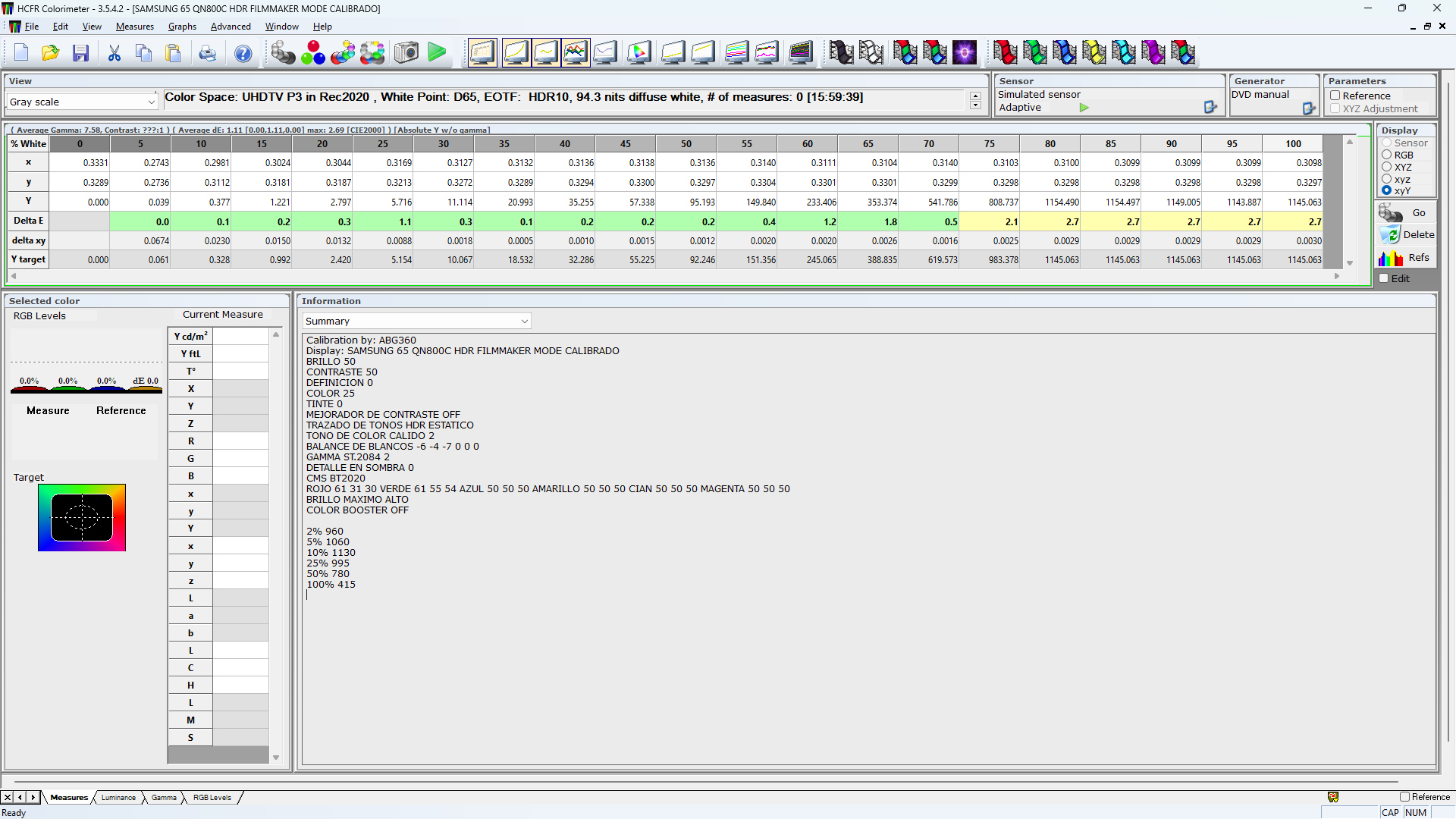Viewport: 1456px width, 819px height.
Task: Measure the green primary with its filmstrip icon
Action: tap(1034, 52)
